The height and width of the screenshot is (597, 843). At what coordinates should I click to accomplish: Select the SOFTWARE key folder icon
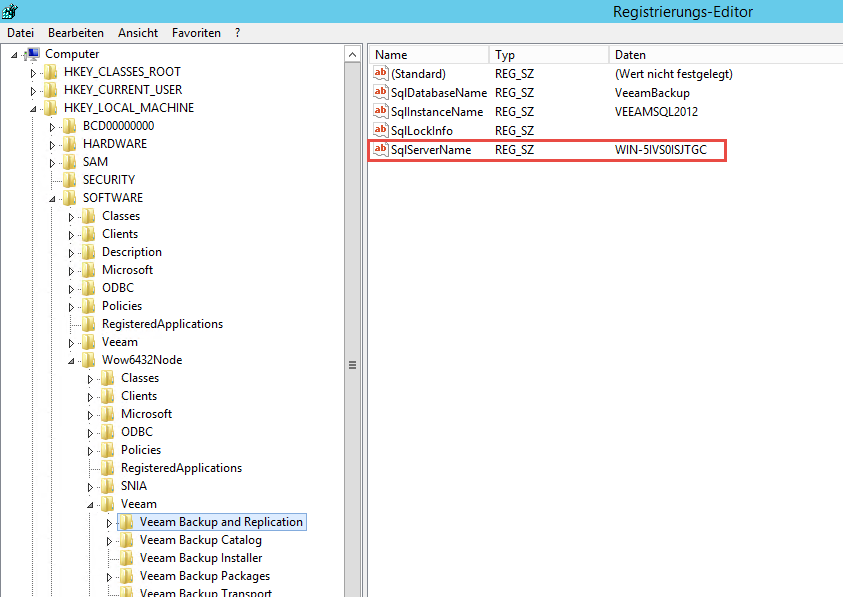[x=69, y=197]
